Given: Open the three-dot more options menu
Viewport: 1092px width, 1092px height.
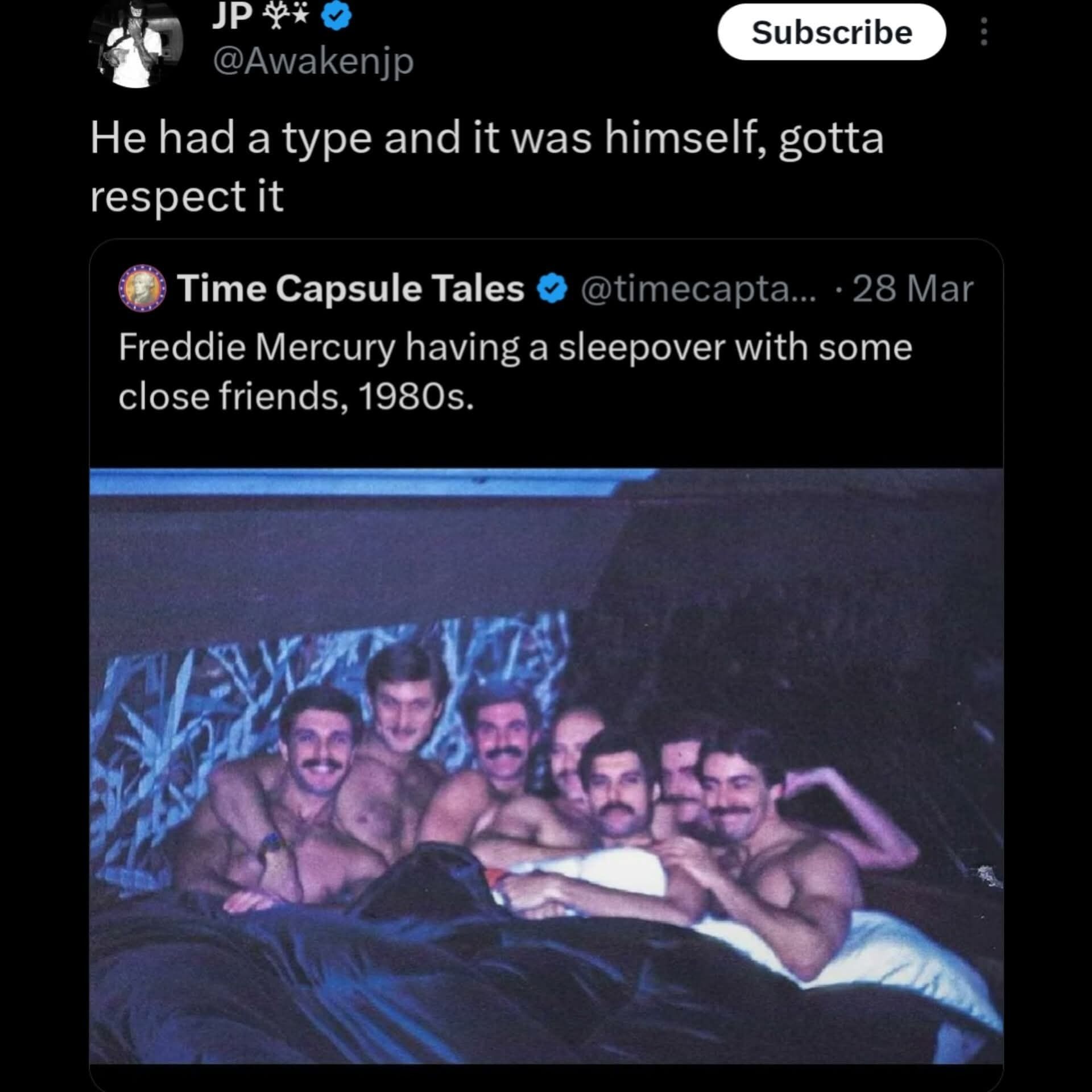Looking at the screenshot, I should [984, 32].
